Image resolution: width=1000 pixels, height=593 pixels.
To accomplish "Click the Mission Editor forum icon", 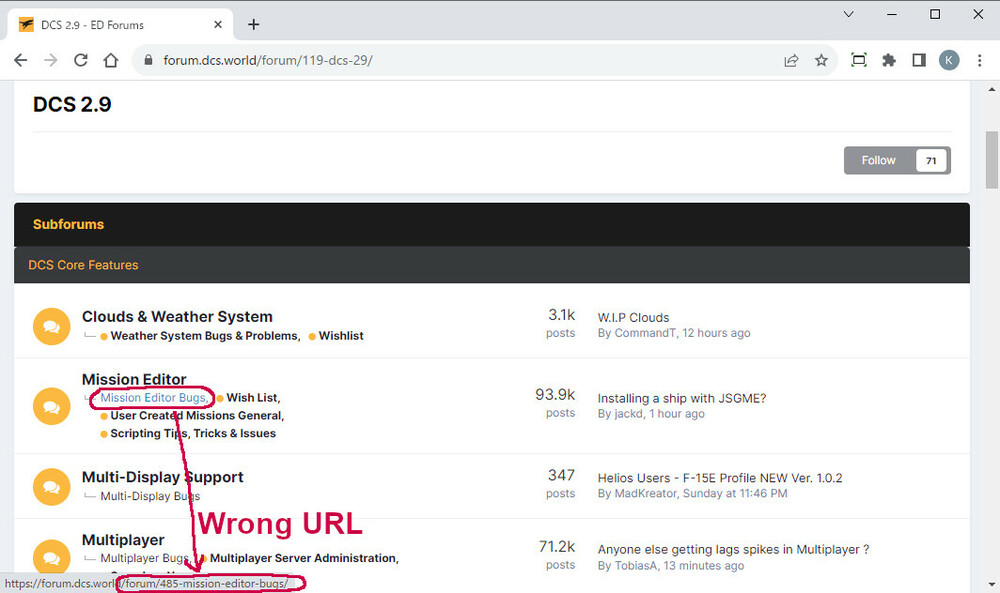I will point(52,406).
